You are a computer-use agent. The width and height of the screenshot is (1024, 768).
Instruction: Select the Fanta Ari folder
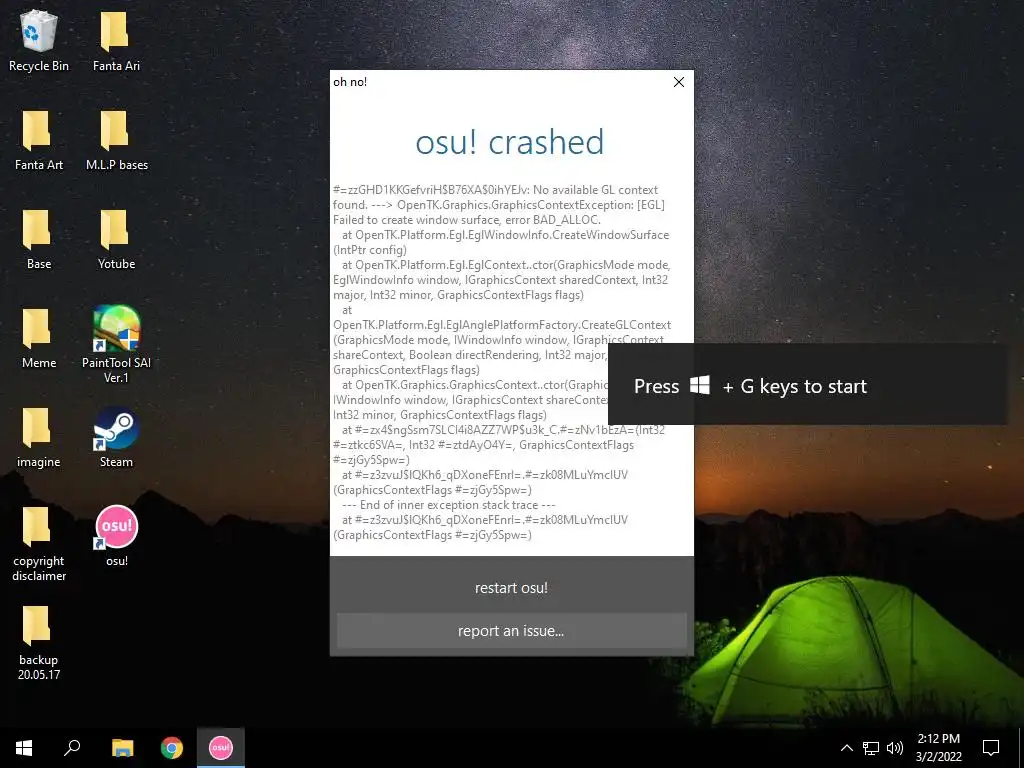point(116,40)
